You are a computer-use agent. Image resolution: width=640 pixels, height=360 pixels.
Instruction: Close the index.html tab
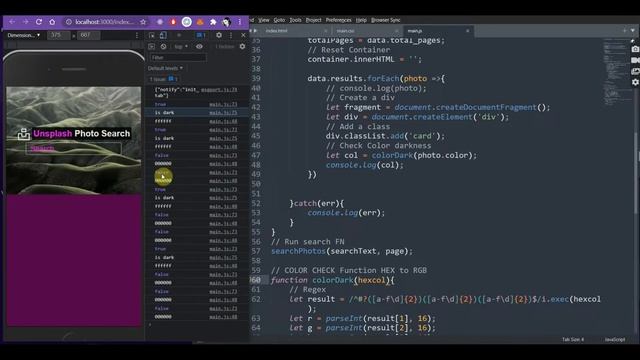coord(326,31)
